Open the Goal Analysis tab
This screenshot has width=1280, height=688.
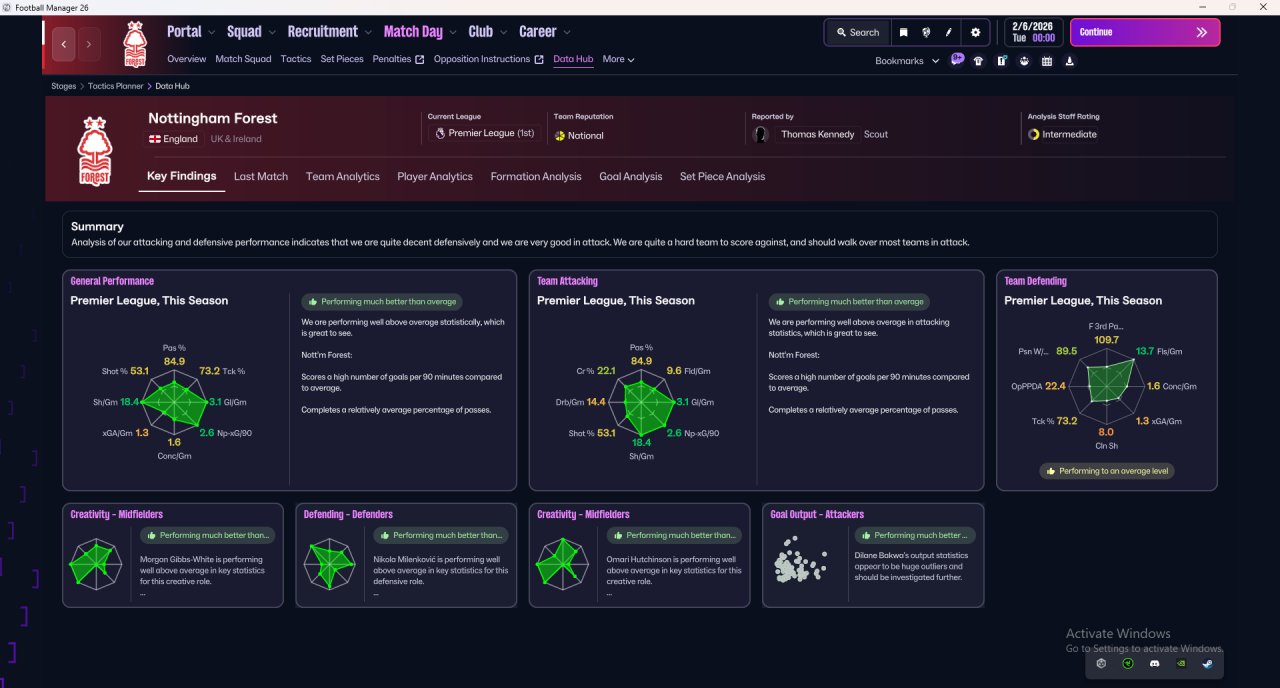pyautogui.click(x=631, y=176)
